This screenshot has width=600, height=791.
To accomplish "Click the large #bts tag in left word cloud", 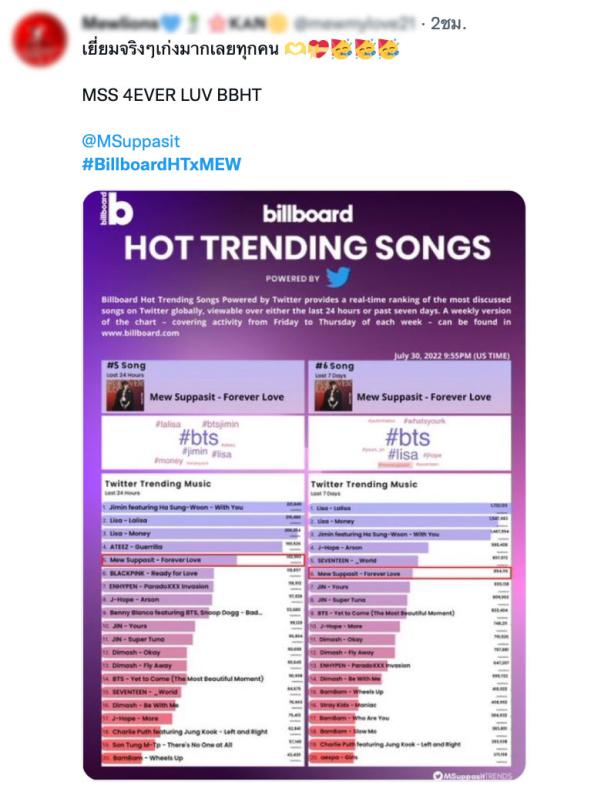I will click(199, 437).
